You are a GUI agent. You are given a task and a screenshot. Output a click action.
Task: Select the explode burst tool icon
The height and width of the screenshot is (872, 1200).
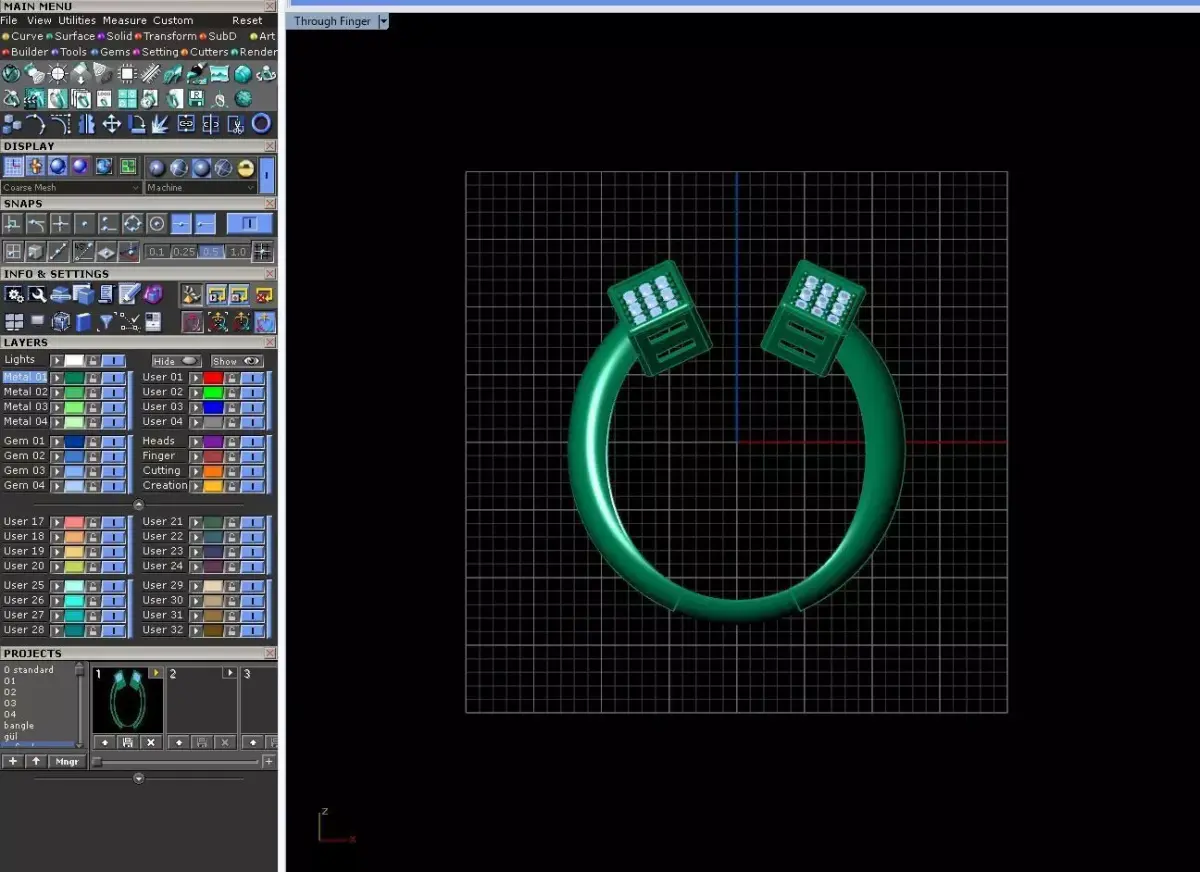(x=160, y=124)
